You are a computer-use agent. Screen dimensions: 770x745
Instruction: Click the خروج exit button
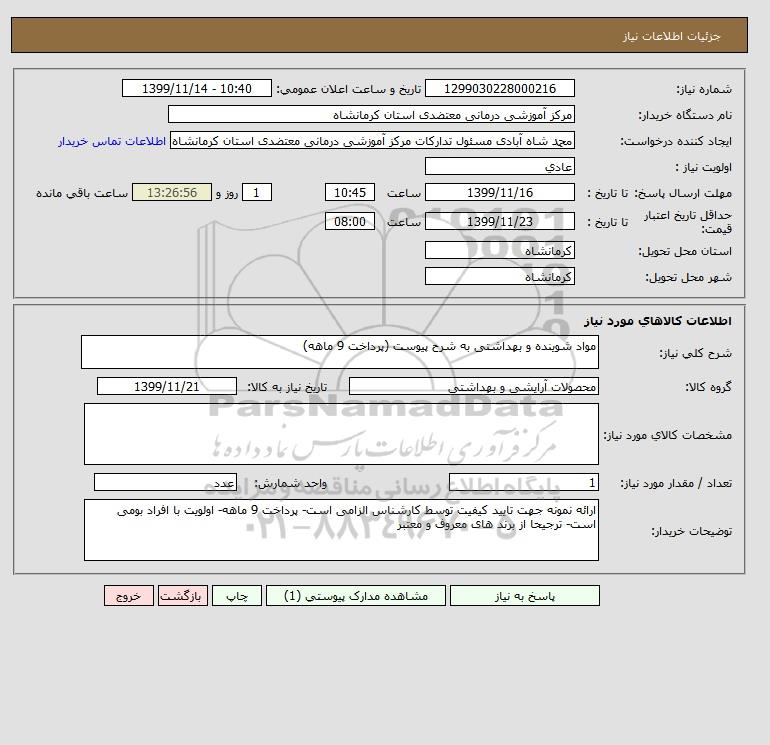point(129,596)
